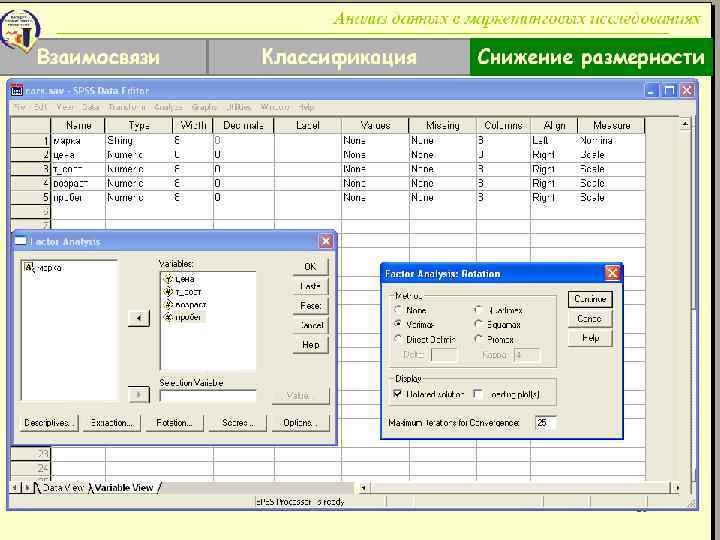Screen dimensions: 720x540
Task: Click the SPSS Data Editor title icon
Action: [17, 90]
